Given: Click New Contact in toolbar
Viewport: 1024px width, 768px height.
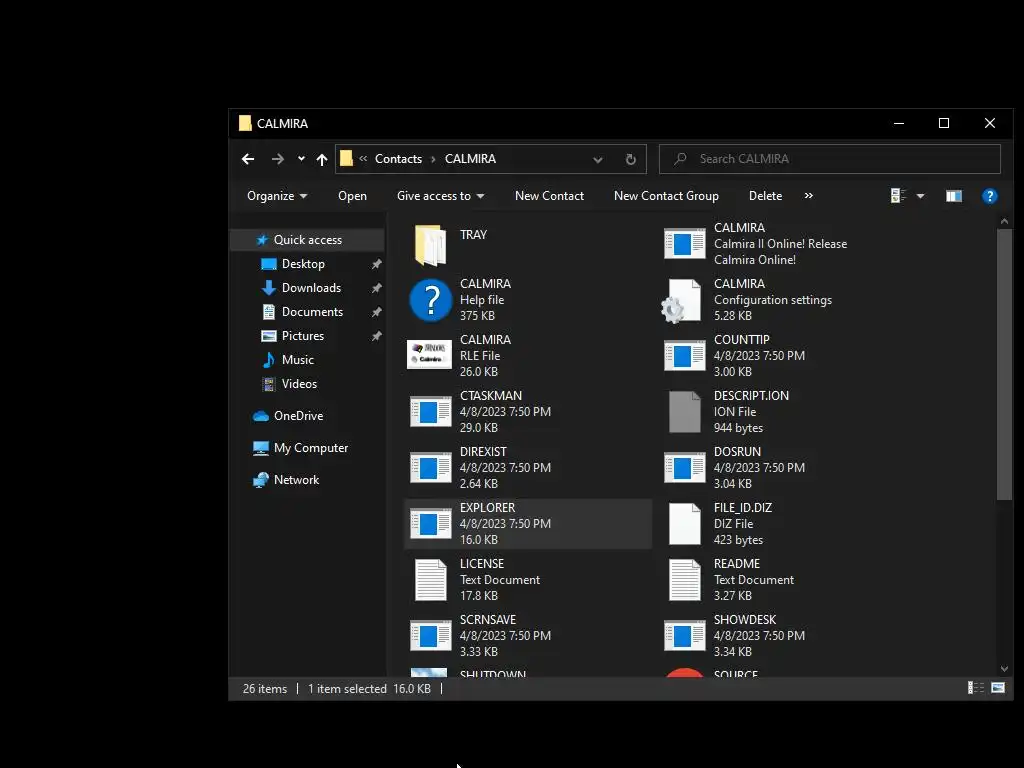Looking at the screenshot, I should pyautogui.click(x=549, y=196).
